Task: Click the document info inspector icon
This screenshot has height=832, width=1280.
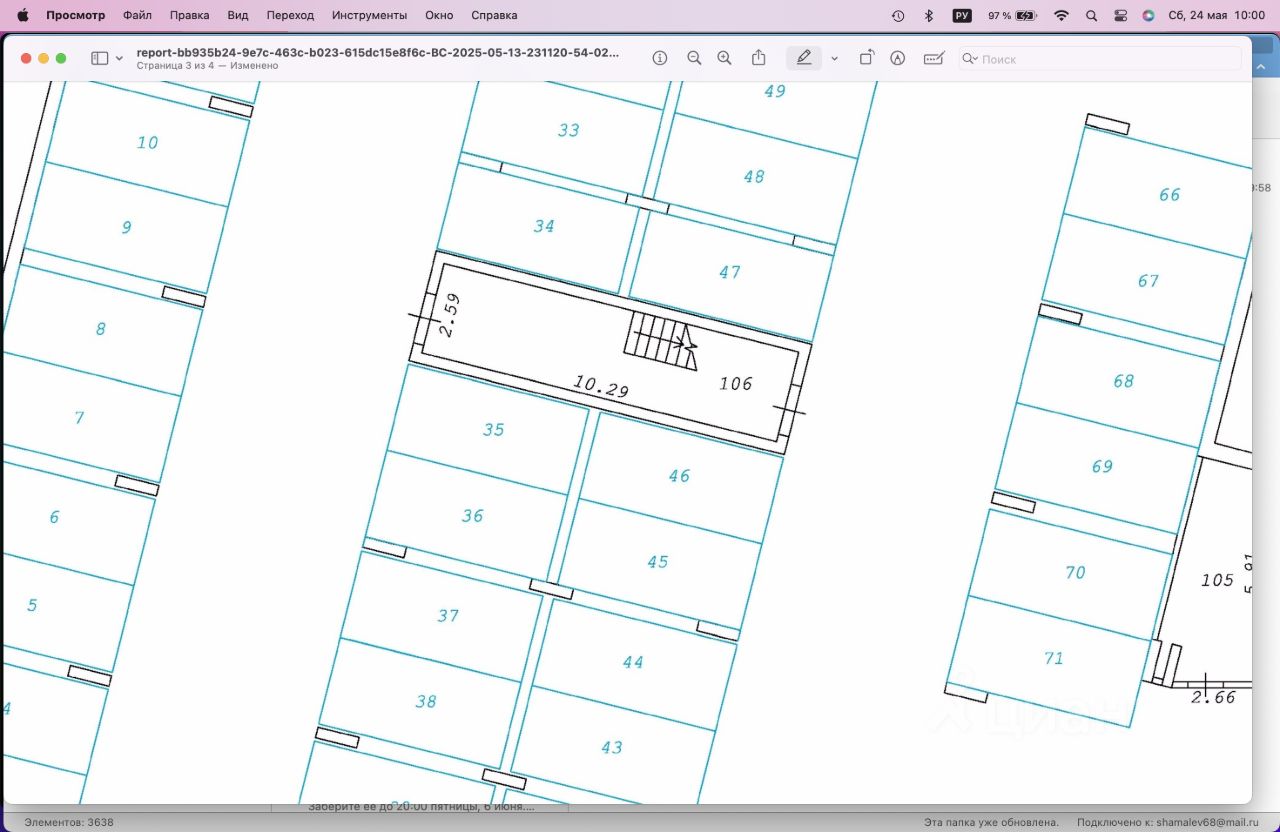Action: 660,59
